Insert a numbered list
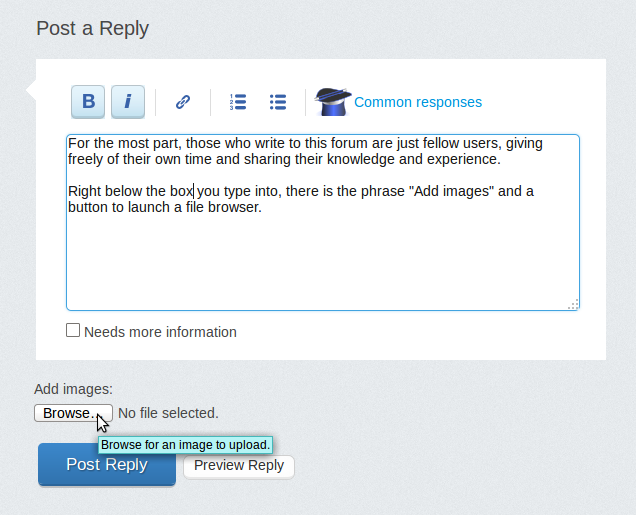The width and height of the screenshot is (636, 515). [x=238, y=101]
